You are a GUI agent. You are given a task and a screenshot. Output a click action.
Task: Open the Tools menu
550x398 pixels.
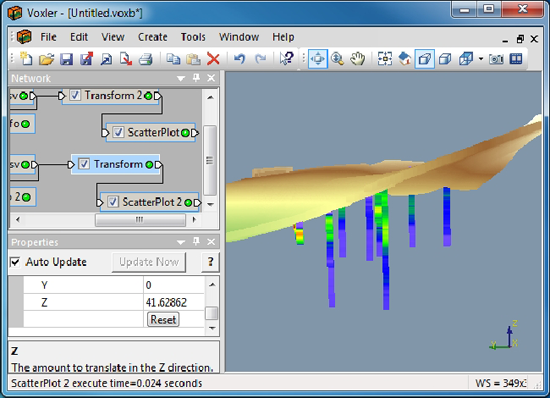tap(193, 37)
